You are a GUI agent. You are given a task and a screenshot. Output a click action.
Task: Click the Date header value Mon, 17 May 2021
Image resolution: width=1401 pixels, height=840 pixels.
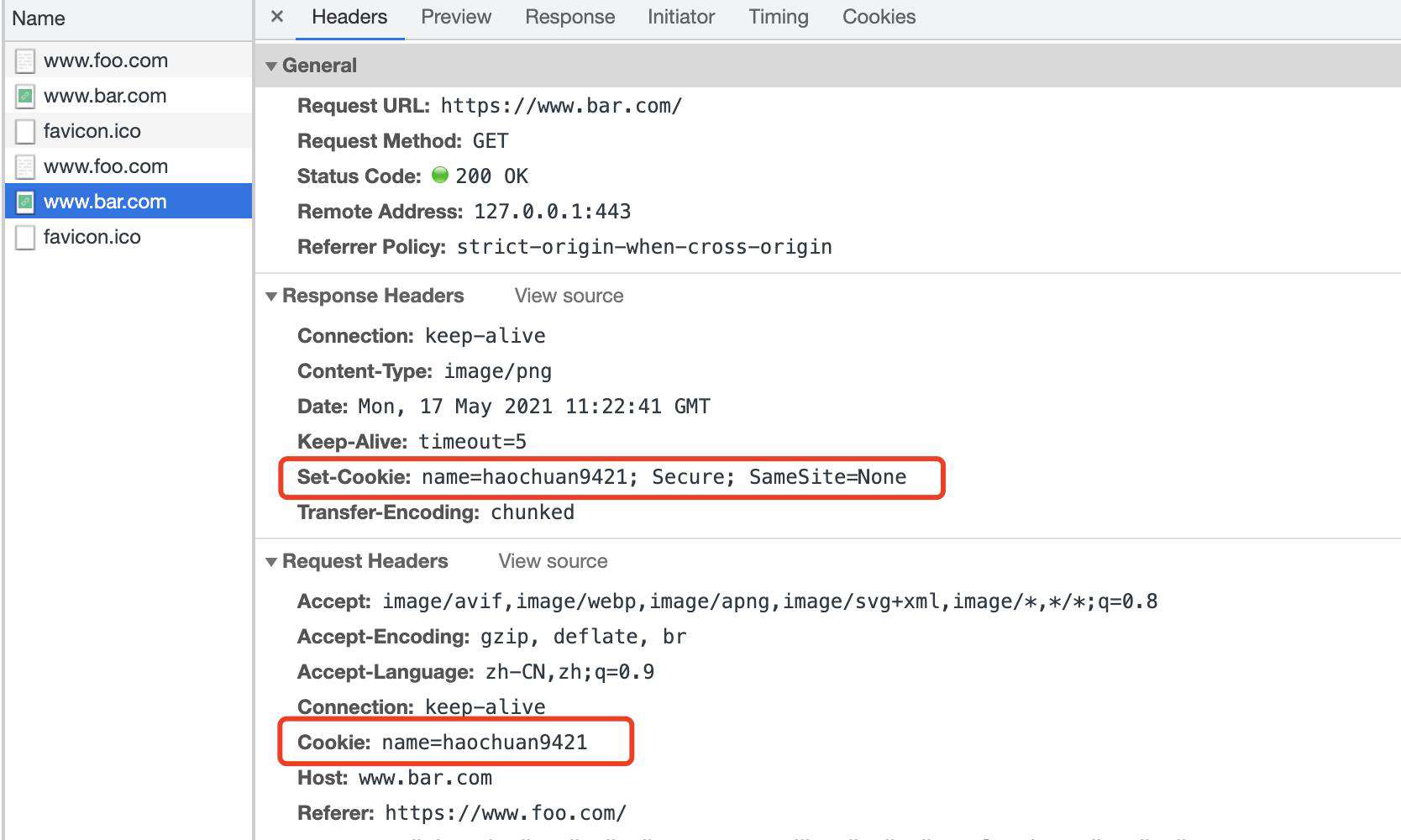coord(534,407)
